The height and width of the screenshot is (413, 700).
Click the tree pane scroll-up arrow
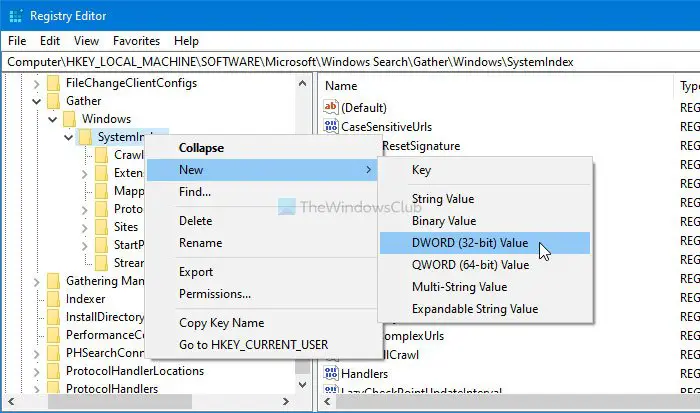[303, 83]
